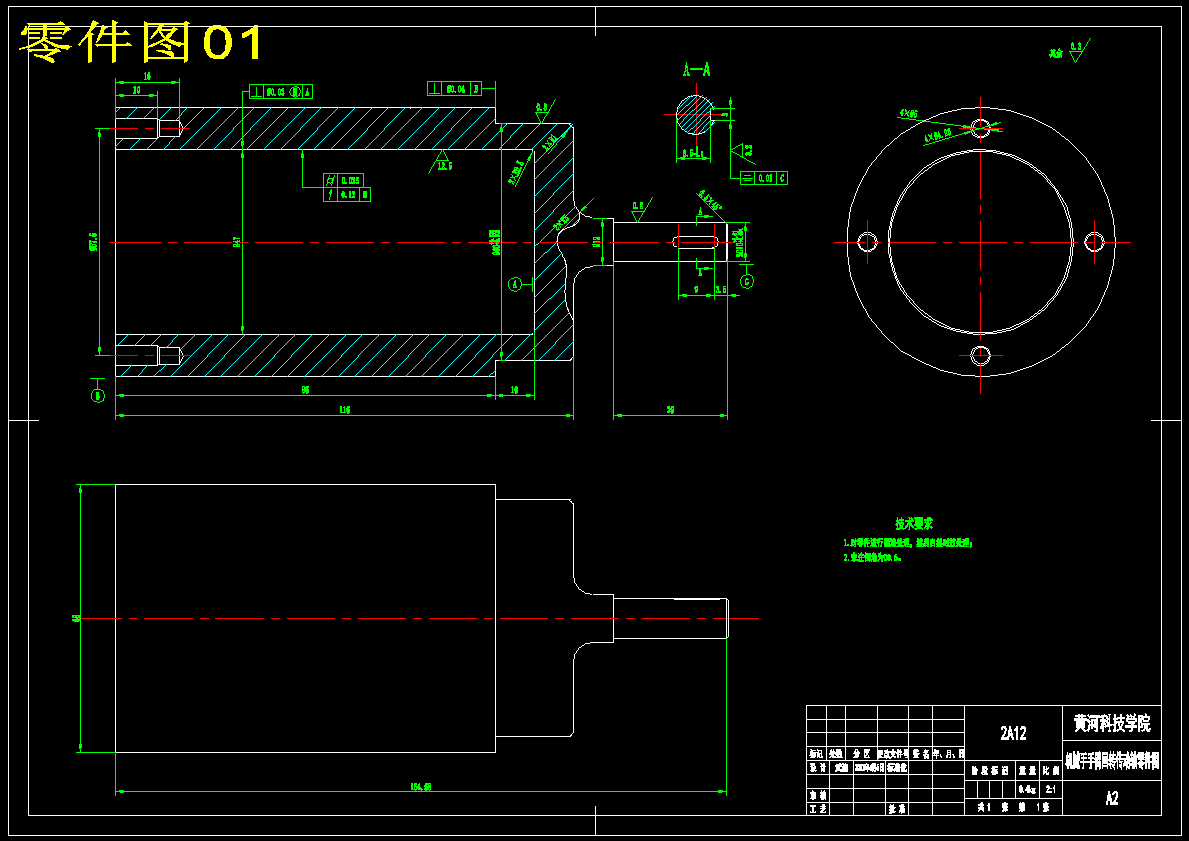Select the A—A section view label

pyautogui.click(x=696, y=71)
